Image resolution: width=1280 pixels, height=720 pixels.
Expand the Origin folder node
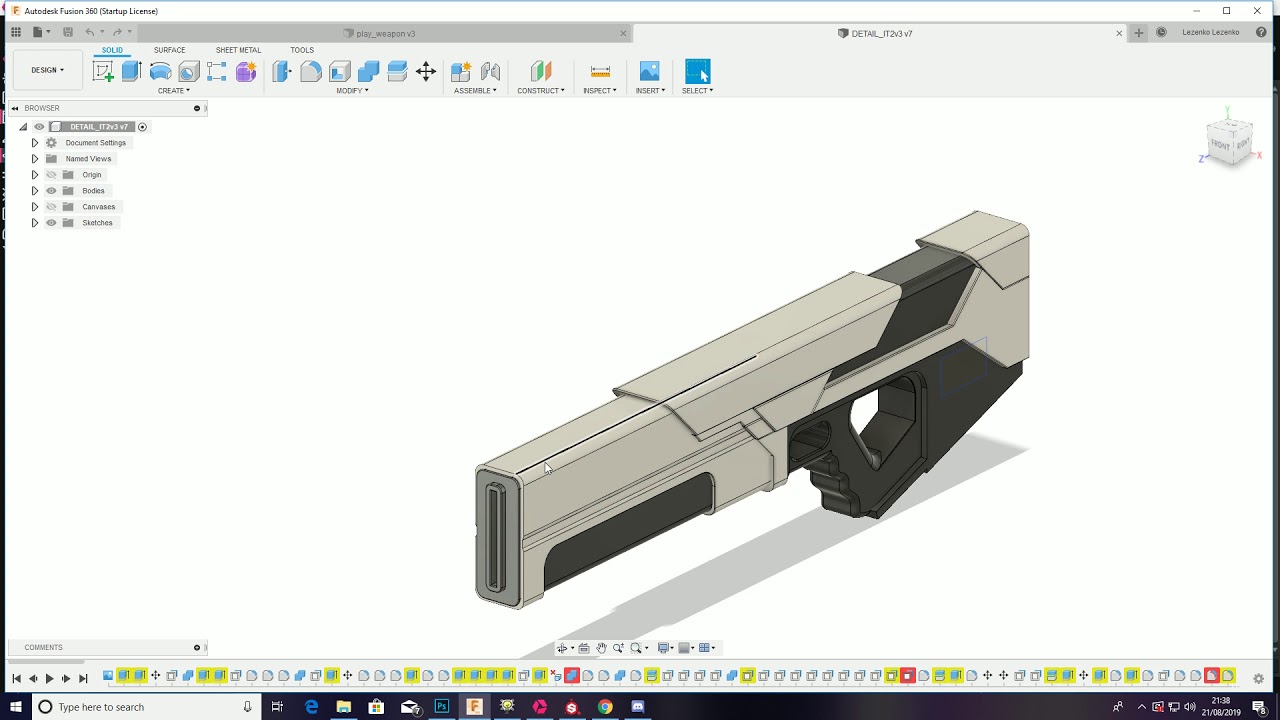[35, 175]
